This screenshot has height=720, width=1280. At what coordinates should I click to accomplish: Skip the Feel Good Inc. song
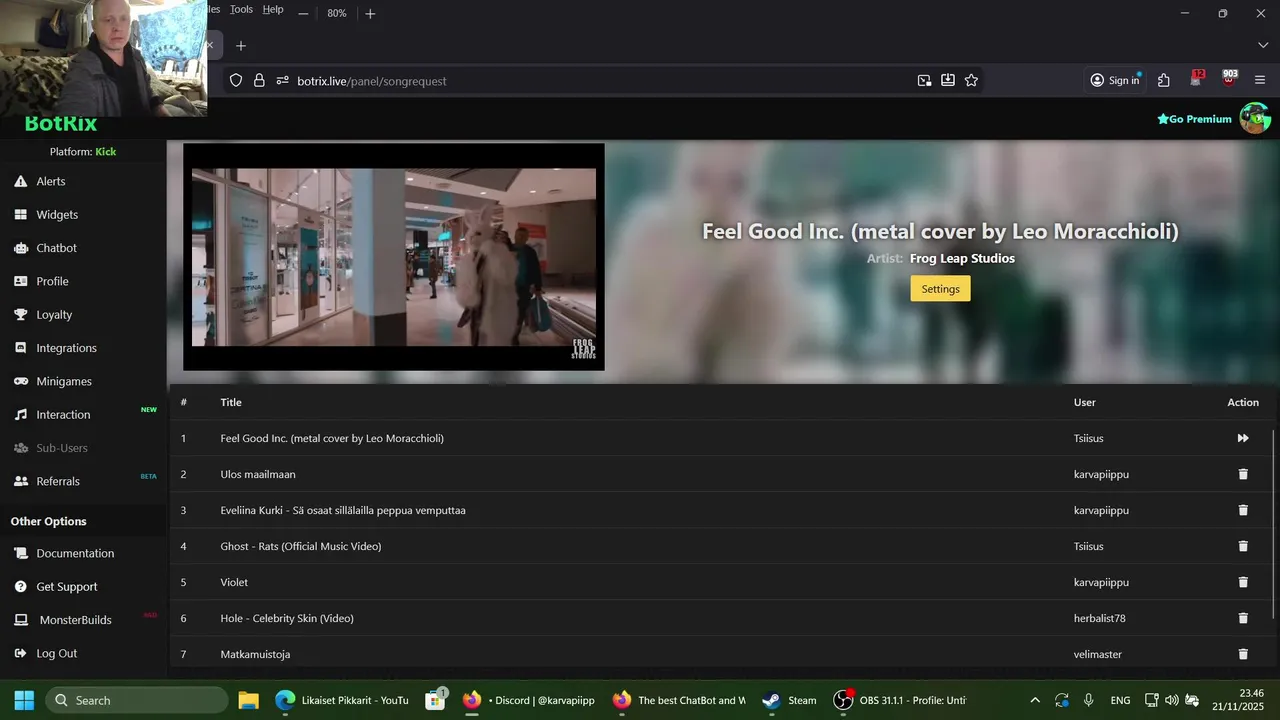(1243, 438)
